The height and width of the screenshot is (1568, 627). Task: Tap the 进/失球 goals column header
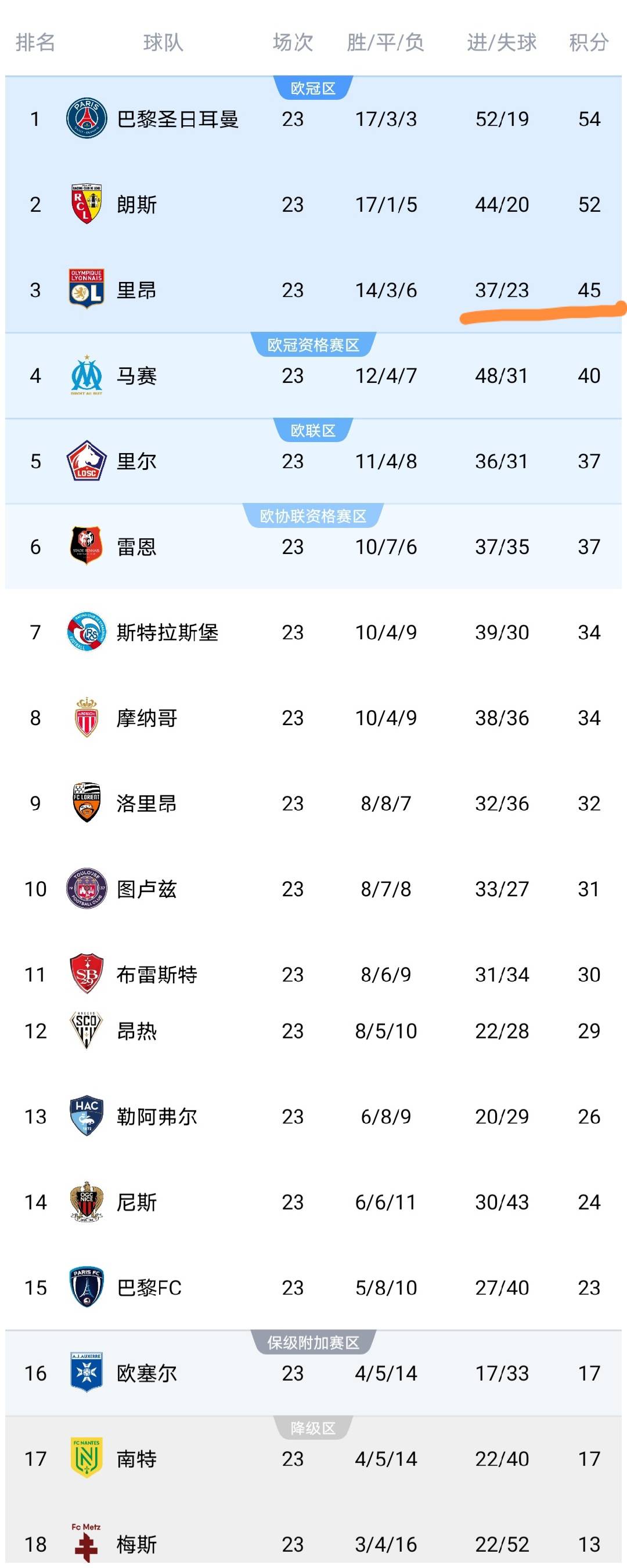point(502,42)
